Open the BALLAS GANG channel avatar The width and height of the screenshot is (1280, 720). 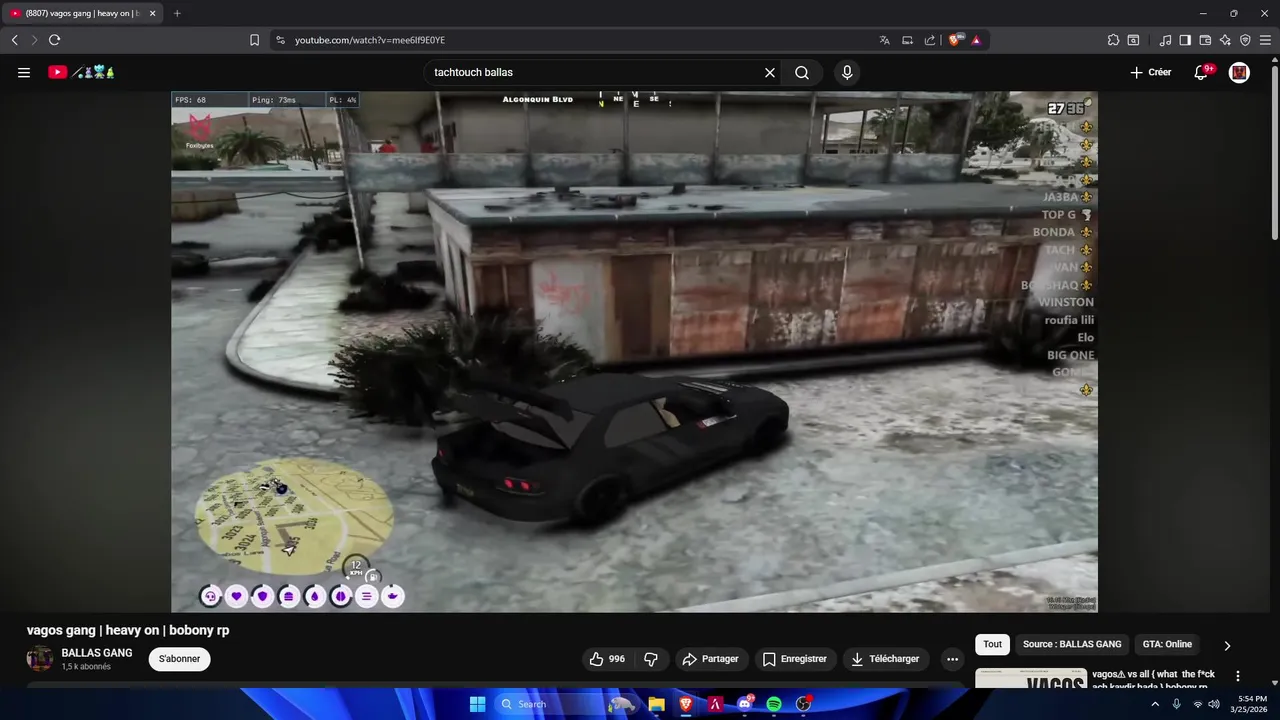point(40,659)
